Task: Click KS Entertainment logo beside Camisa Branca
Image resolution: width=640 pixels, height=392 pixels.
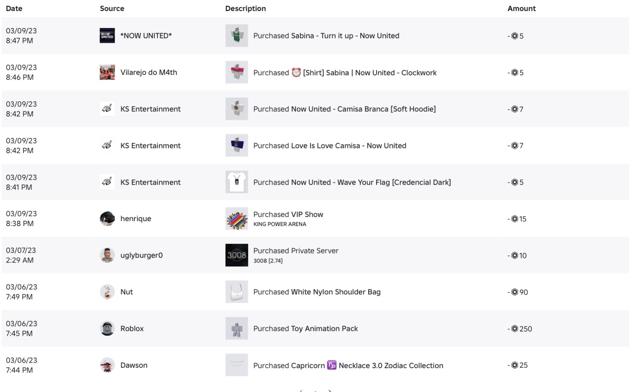Action: (107, 109)
